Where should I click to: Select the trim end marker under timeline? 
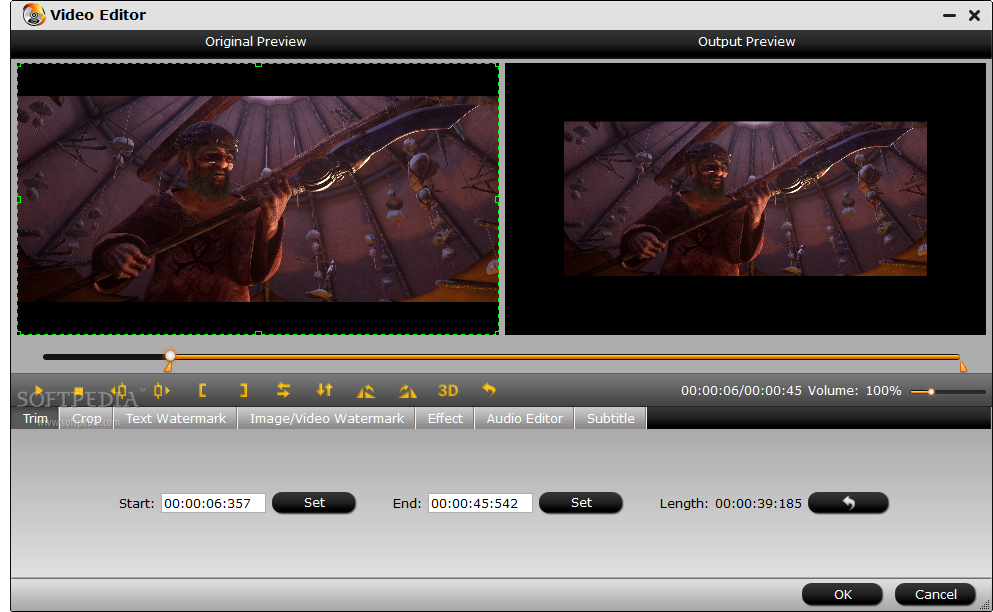[963, 366]
